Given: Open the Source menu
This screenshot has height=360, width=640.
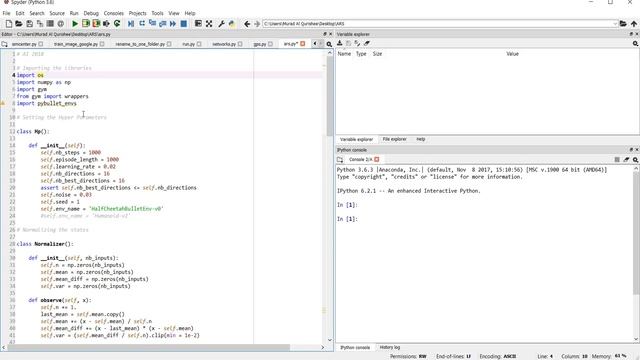Looking at the screenshot, I should 57,13.
